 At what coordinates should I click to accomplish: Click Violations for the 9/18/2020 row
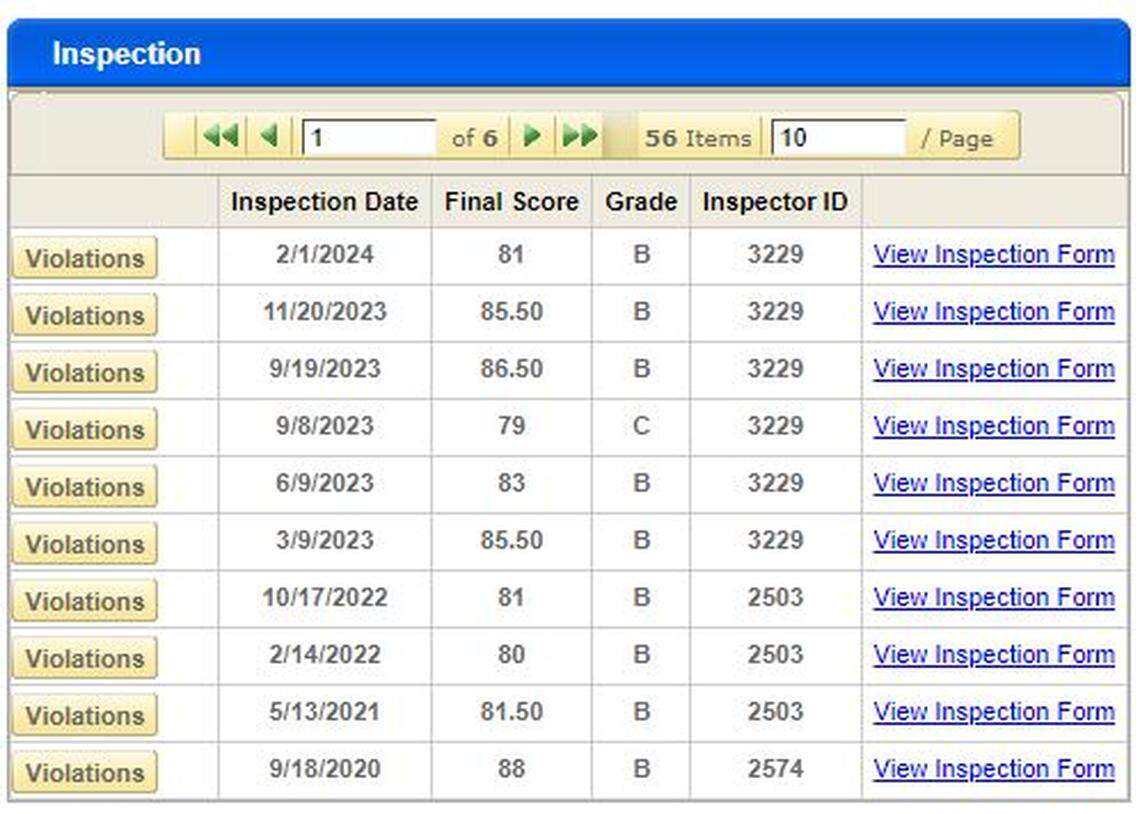tap(83, 772)
